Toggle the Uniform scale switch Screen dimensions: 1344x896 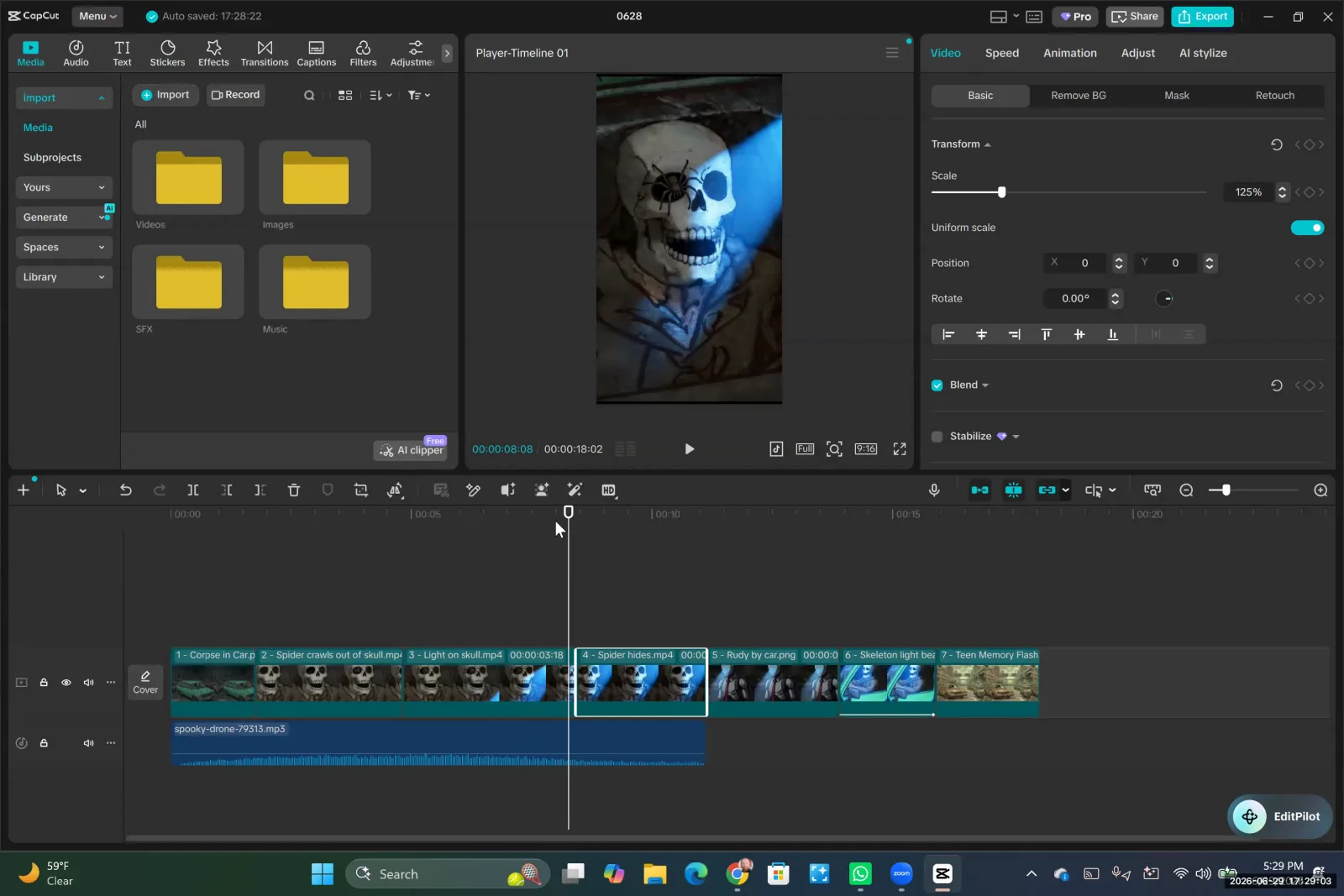[1307, 228]
